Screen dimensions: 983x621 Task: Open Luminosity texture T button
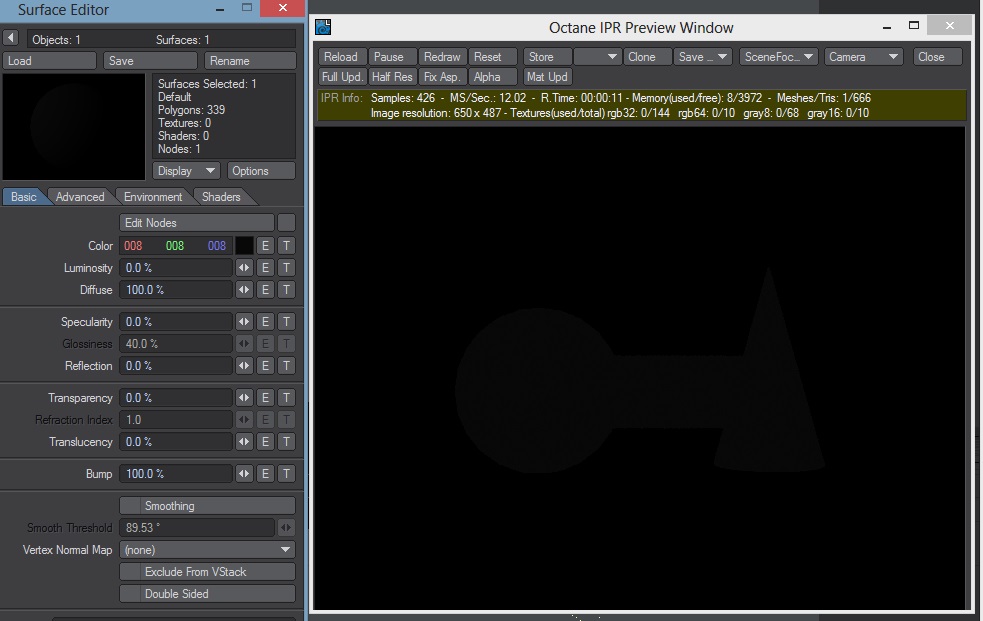point(286,268)
